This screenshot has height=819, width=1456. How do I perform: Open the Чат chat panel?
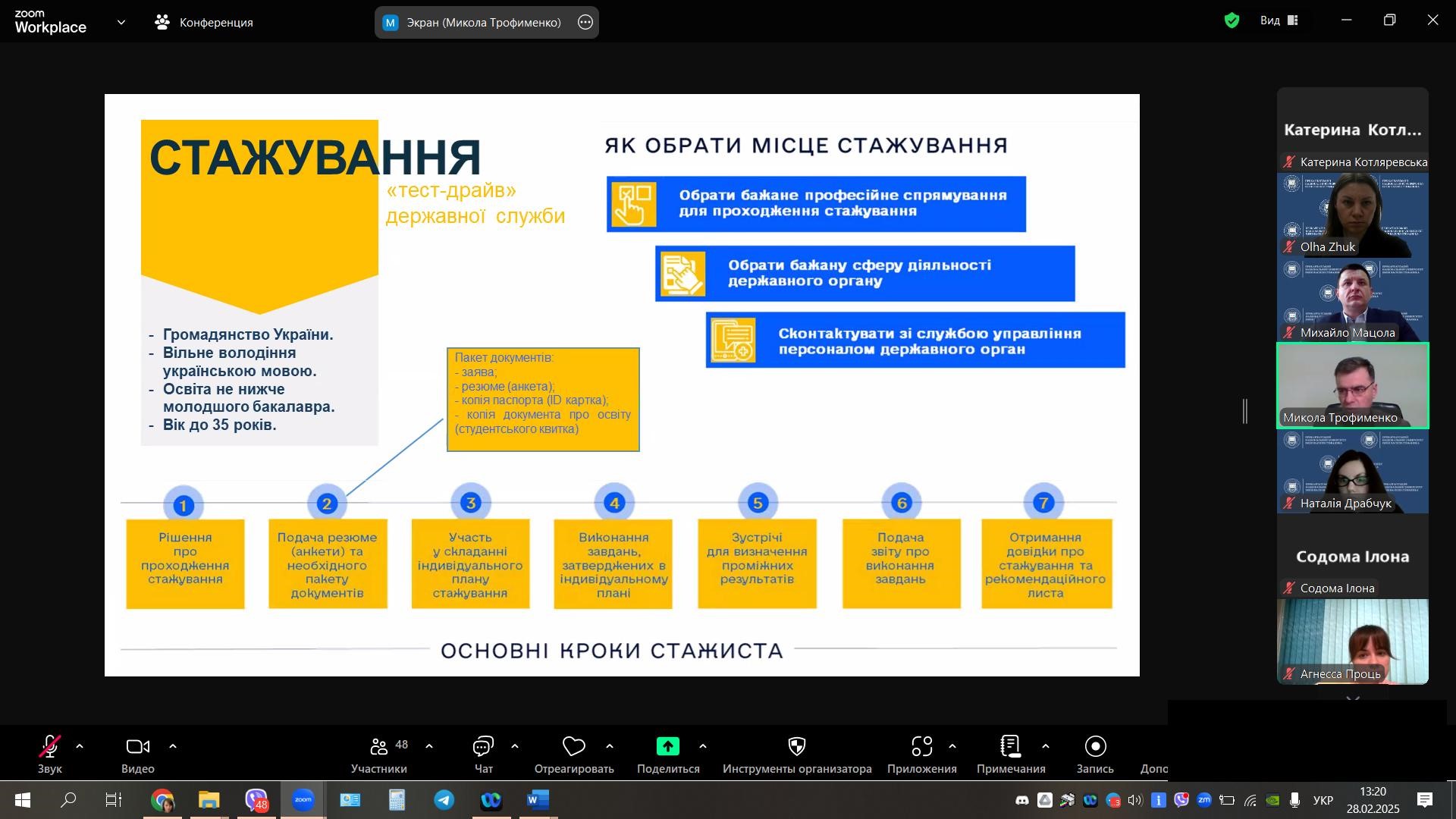(483, 748)
